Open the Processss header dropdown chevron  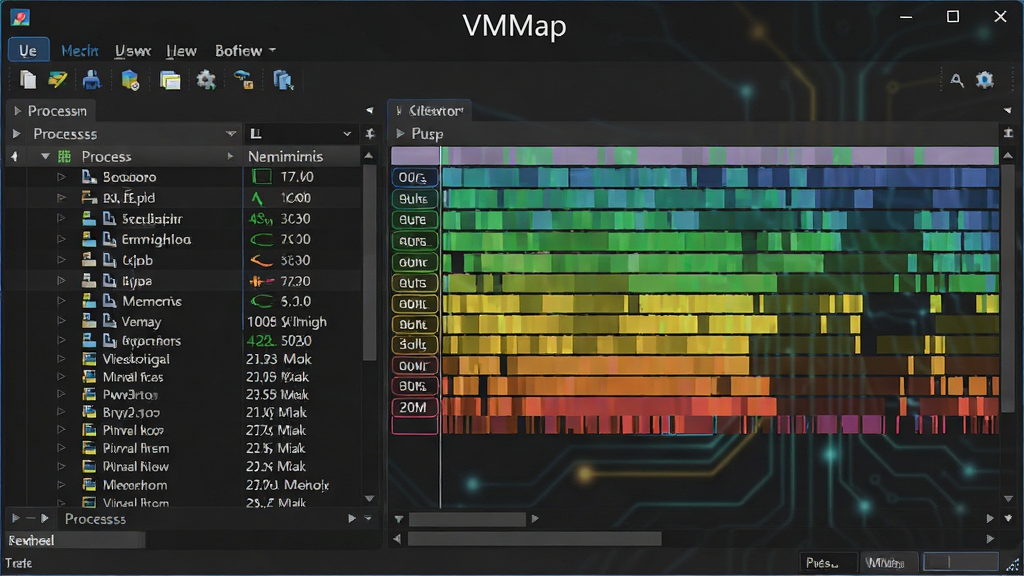point(231,134)
